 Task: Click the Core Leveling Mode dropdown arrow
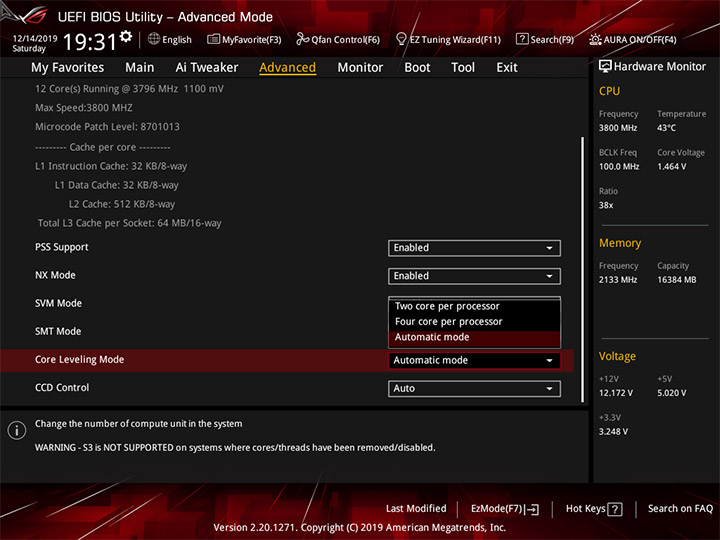(x=549, y=361)
